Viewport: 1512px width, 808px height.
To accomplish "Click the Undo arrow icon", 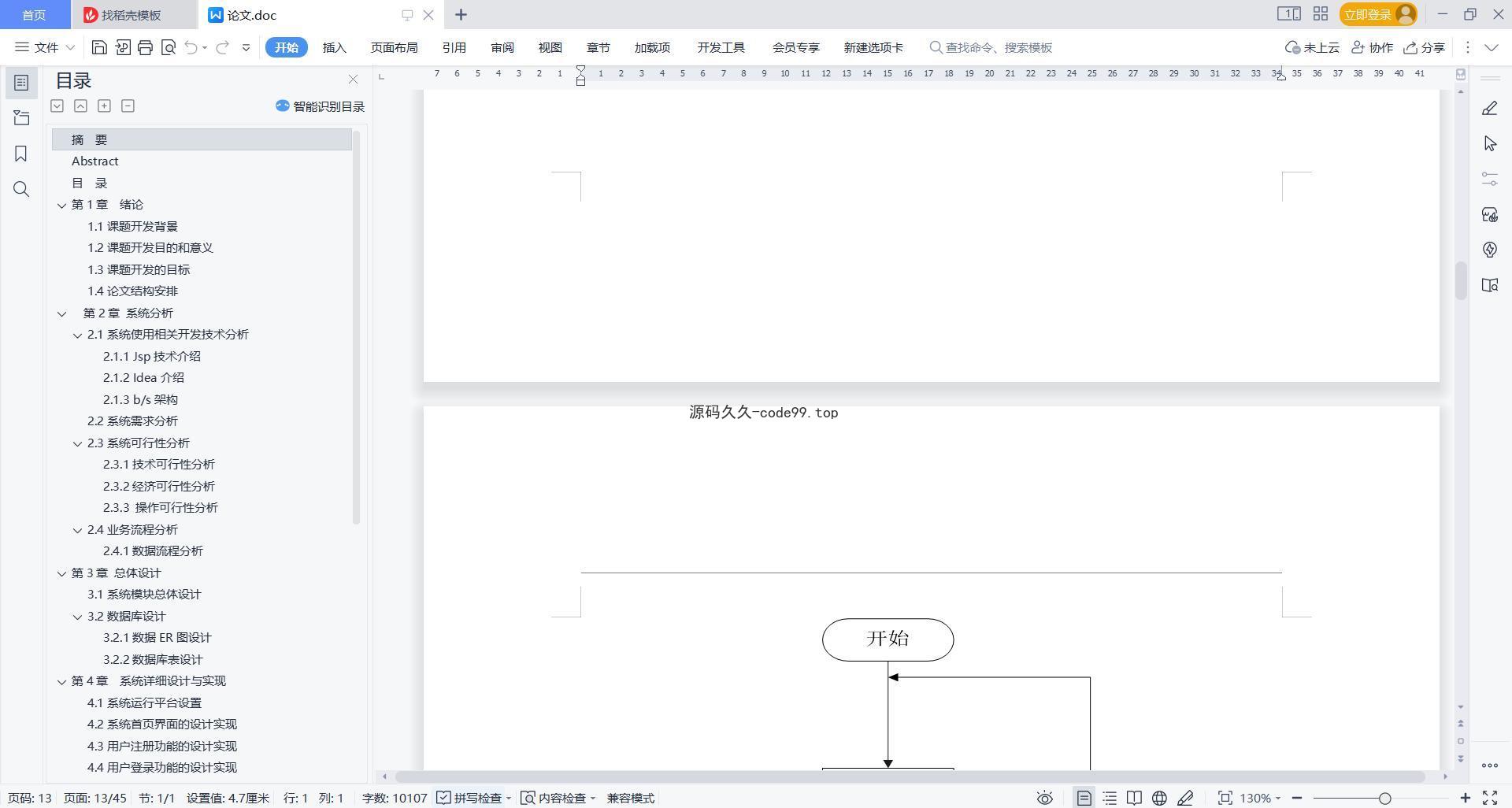I will coord(191,47).
